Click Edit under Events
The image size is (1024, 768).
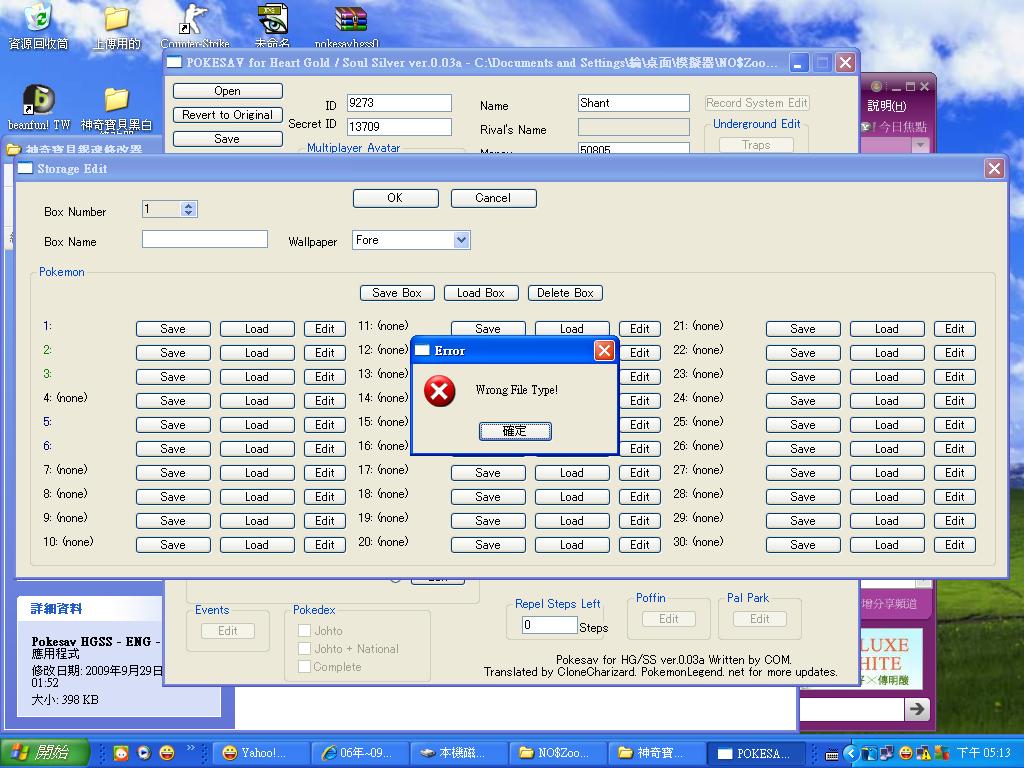coord(228,631)
